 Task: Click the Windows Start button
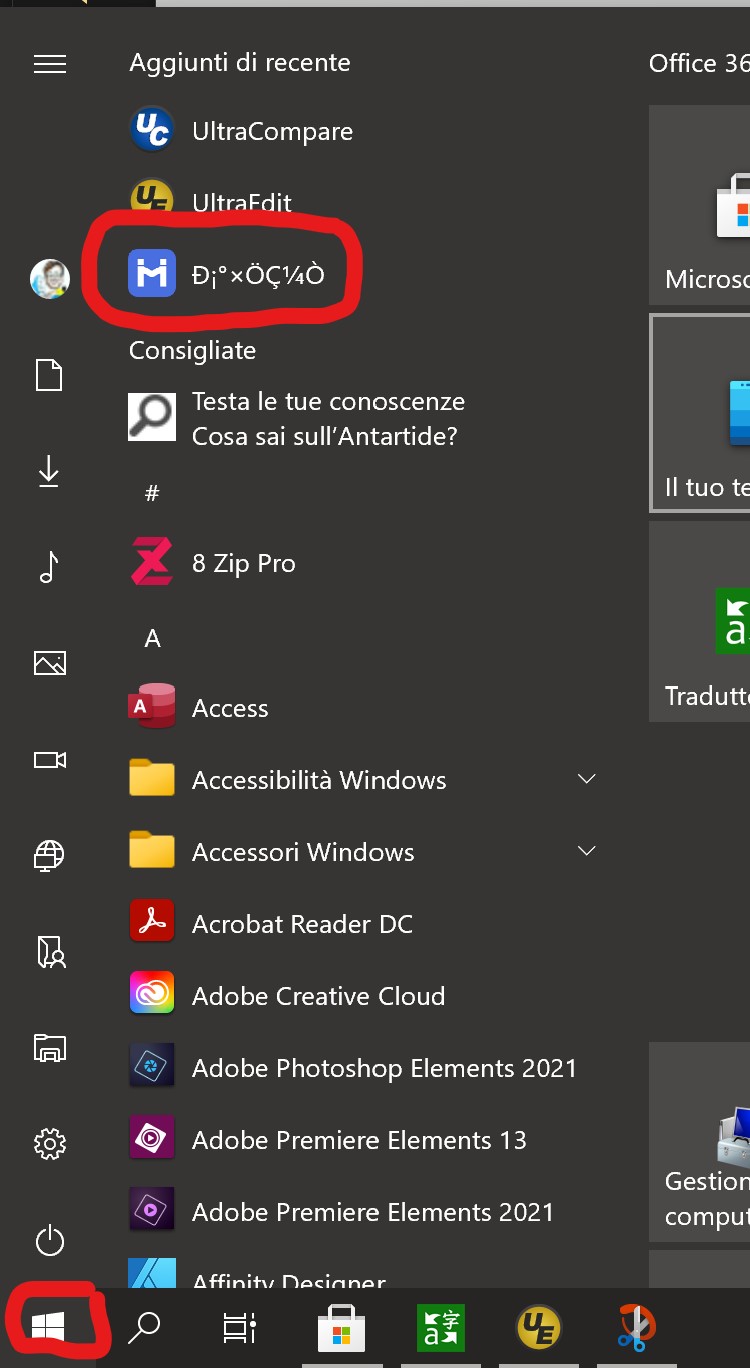[x=48, y=1327]
